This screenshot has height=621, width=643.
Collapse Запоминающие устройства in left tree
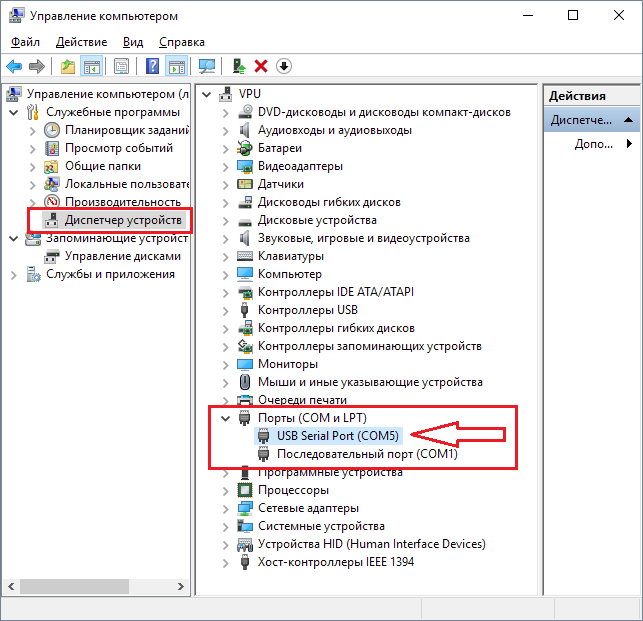coord(14,238)
